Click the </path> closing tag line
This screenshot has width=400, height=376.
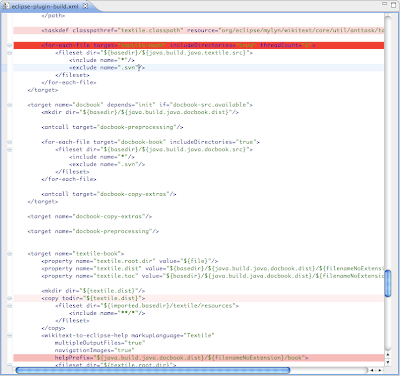53,15
